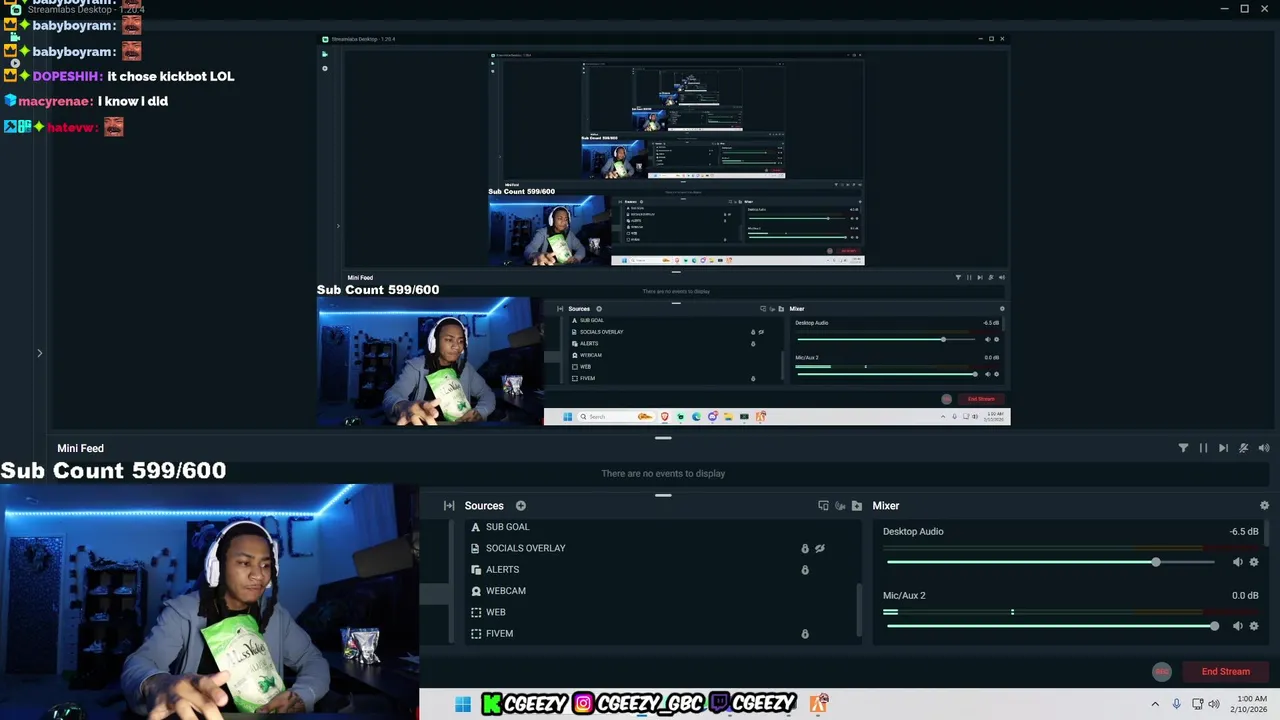Screen dimensions: 1280x720
Task: Mute Desktop Audio speaker icon
Action: (x=1237, y=562)
